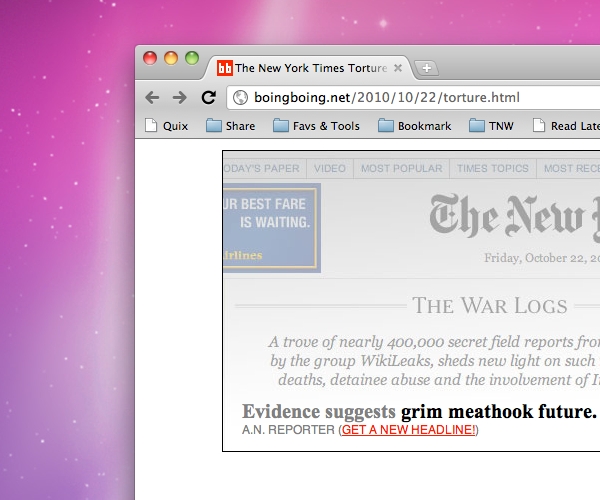Screen dimensions: 600x500
Task: Click the Share folder icon
Action: pyautogui.click(x=214, y=125)
